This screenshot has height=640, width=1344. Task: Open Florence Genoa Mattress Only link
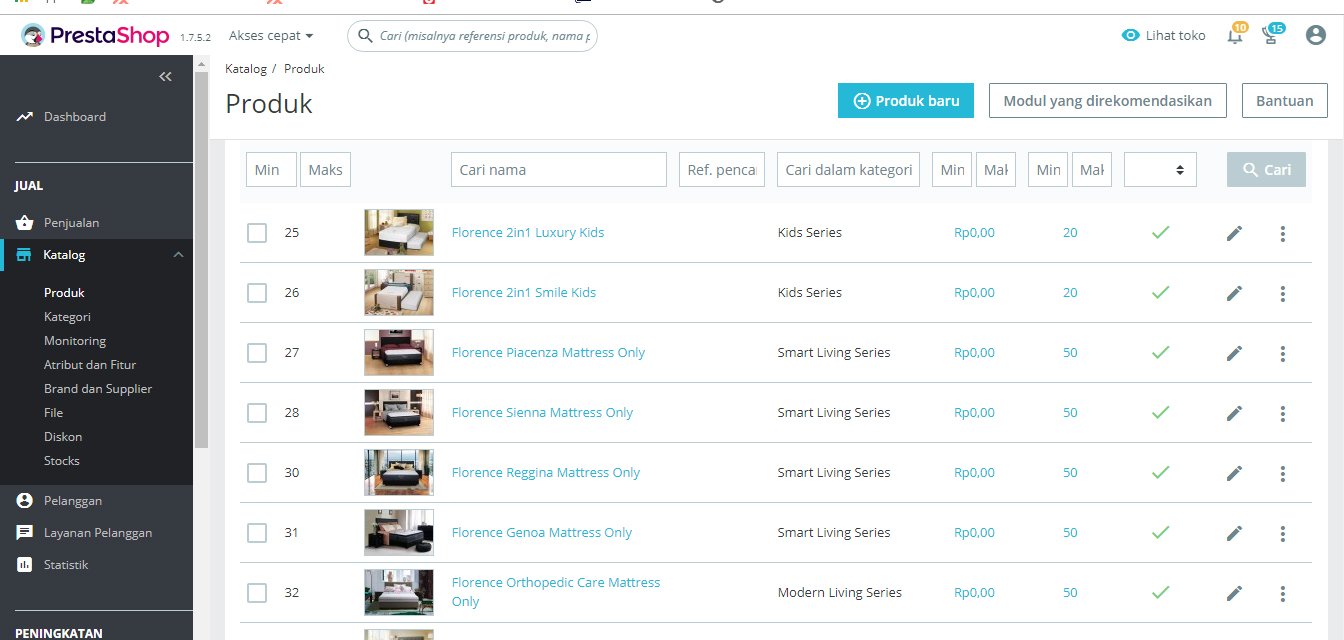pos(542,533)
